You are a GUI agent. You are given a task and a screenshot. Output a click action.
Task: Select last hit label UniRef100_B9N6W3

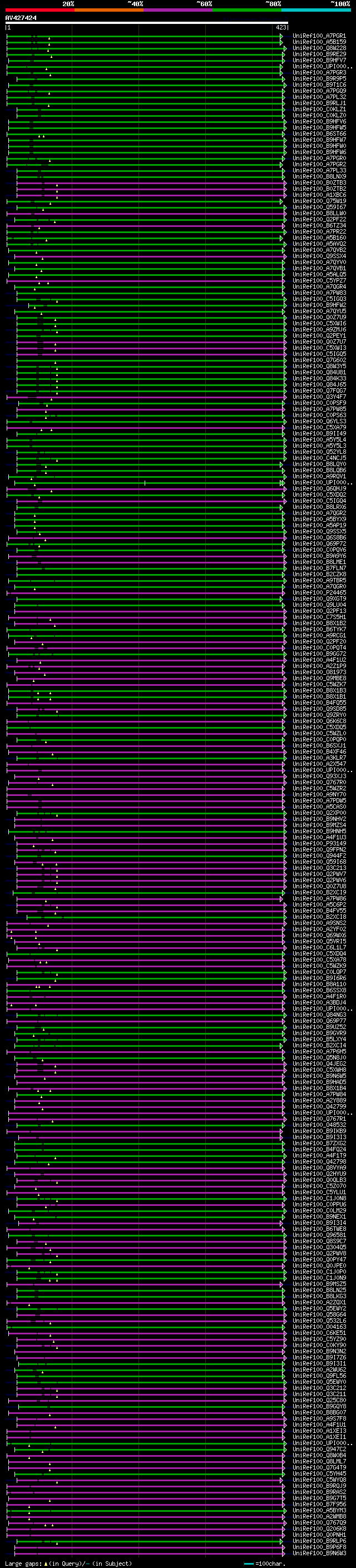pyautogui.click(x=319, y=1554)
